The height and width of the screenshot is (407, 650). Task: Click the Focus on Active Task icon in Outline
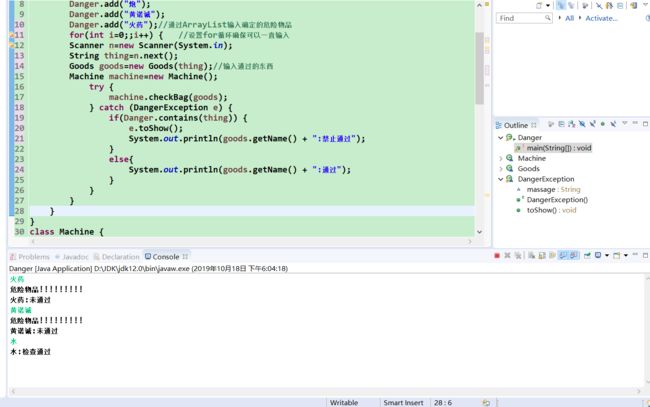(551, 124)
